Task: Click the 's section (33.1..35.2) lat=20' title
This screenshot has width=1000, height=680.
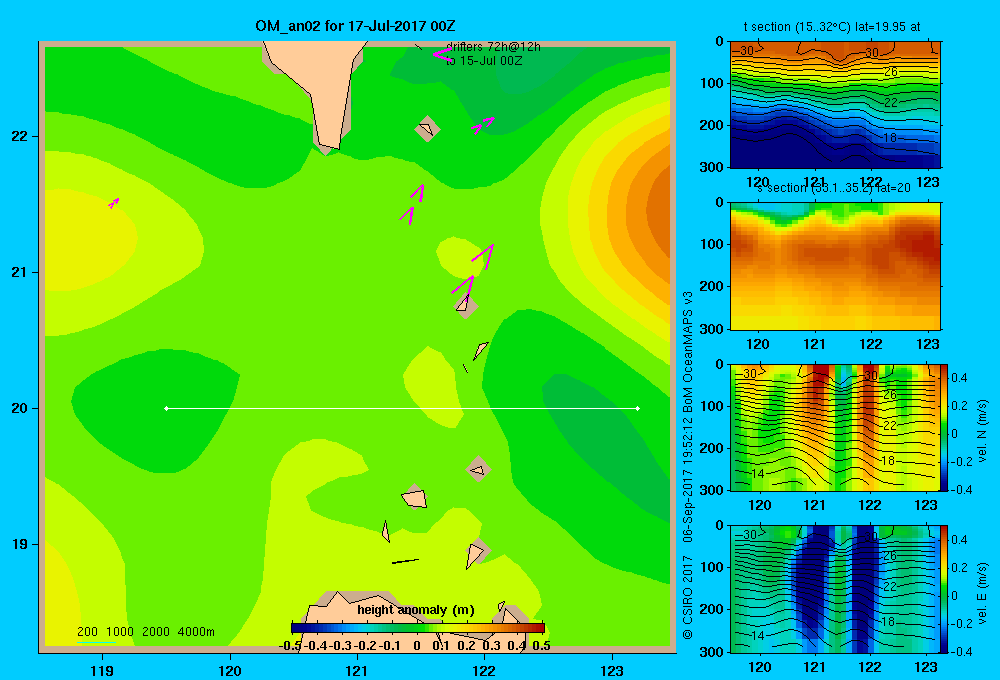Action: [x=833, y=188]
